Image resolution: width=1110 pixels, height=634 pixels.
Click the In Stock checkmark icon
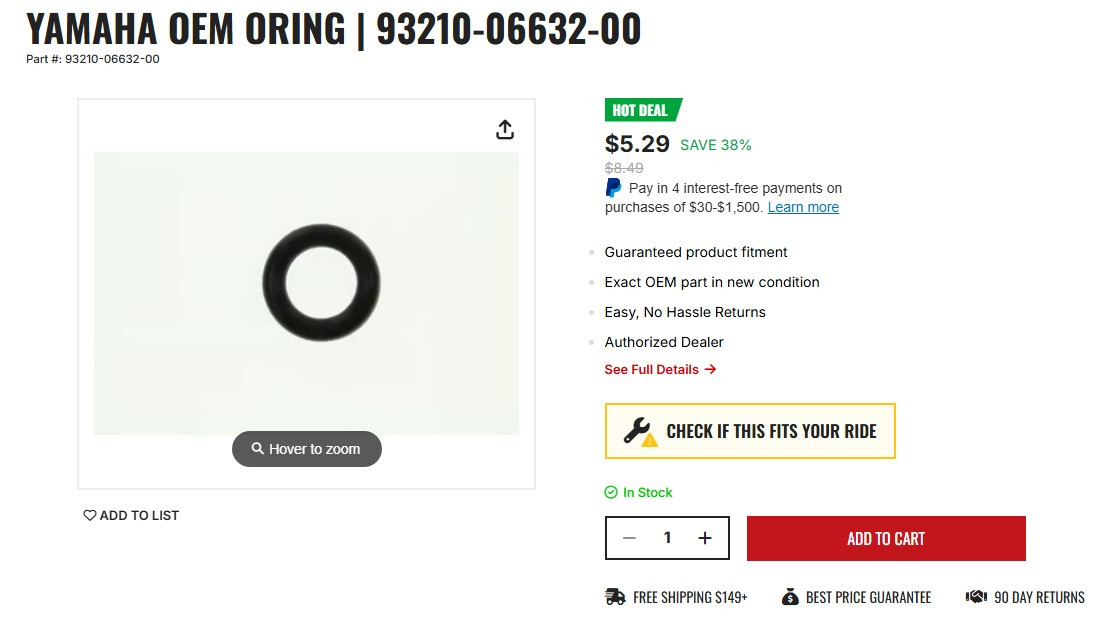point(611,493)
